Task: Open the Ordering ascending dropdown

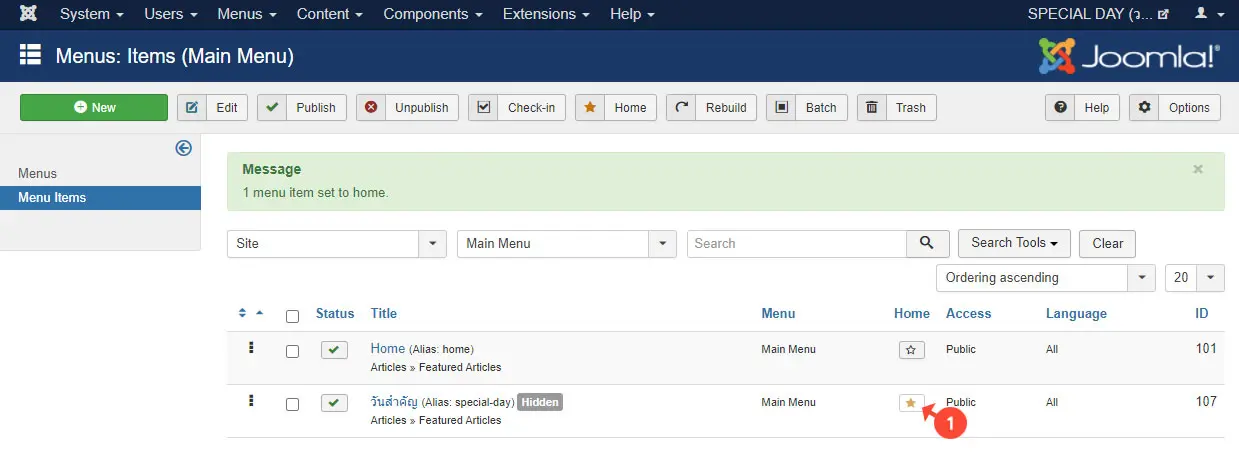Action: (1046, 278)
